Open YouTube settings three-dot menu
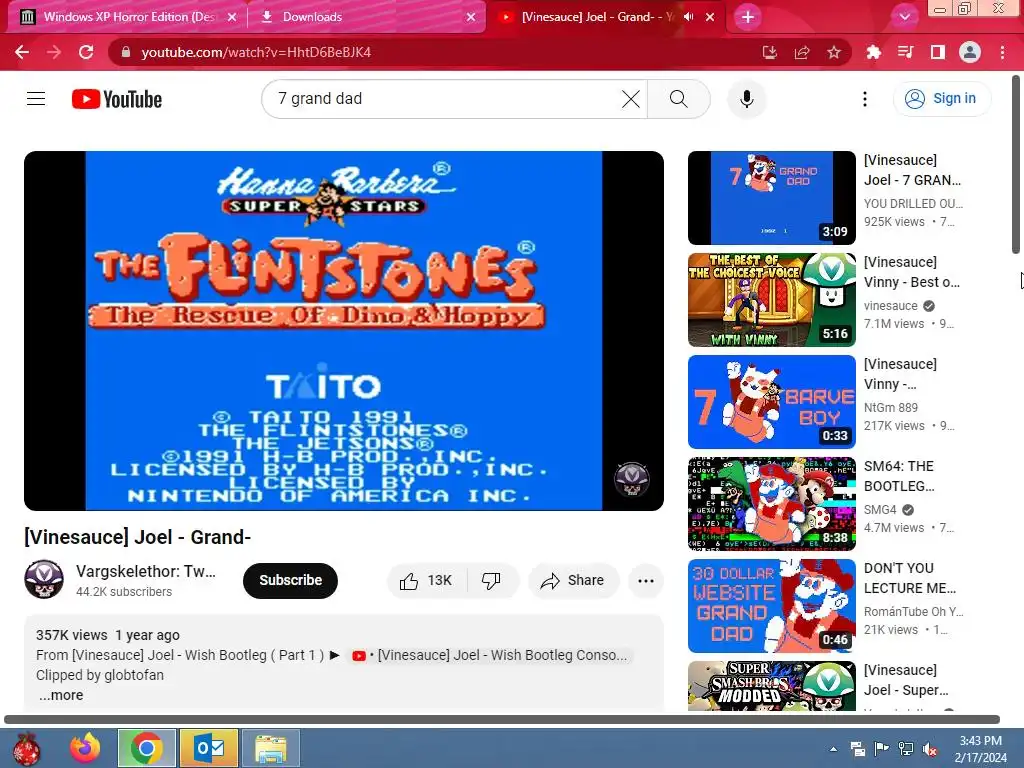 pyautogui.click(x=865, y=99)
